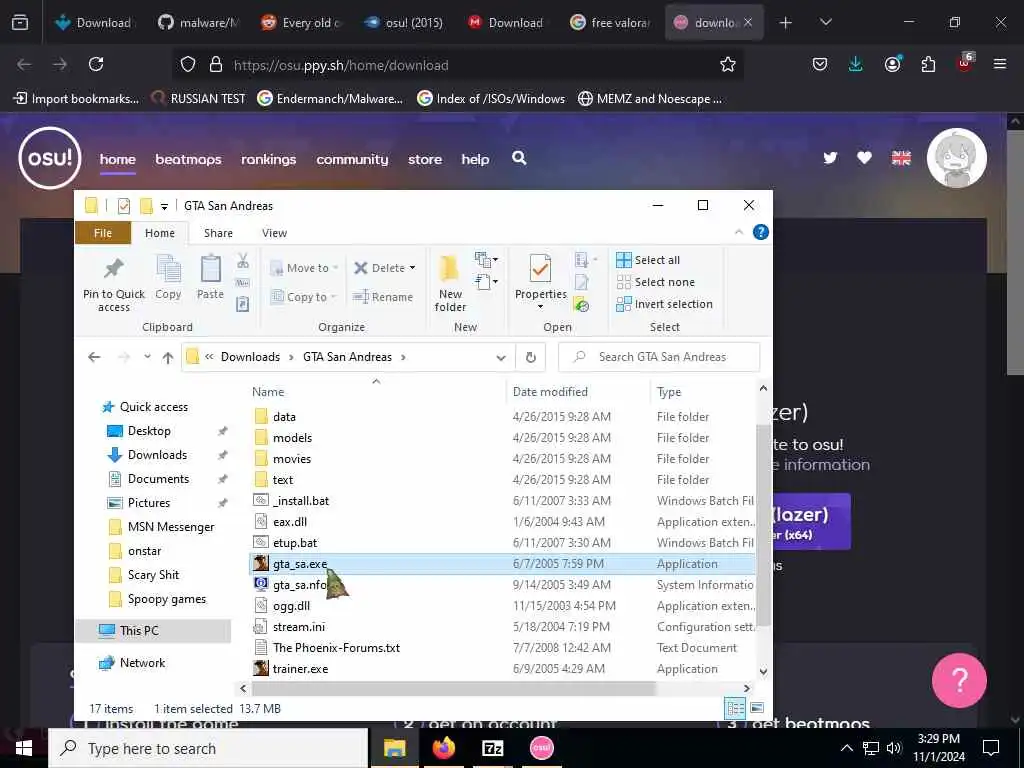
Task: Click the Paste ribbon icon
Action: coord(210,268)
